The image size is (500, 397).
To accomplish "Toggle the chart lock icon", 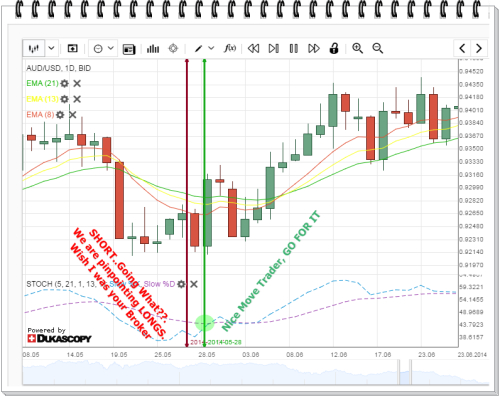I will [x=334, y=49].
